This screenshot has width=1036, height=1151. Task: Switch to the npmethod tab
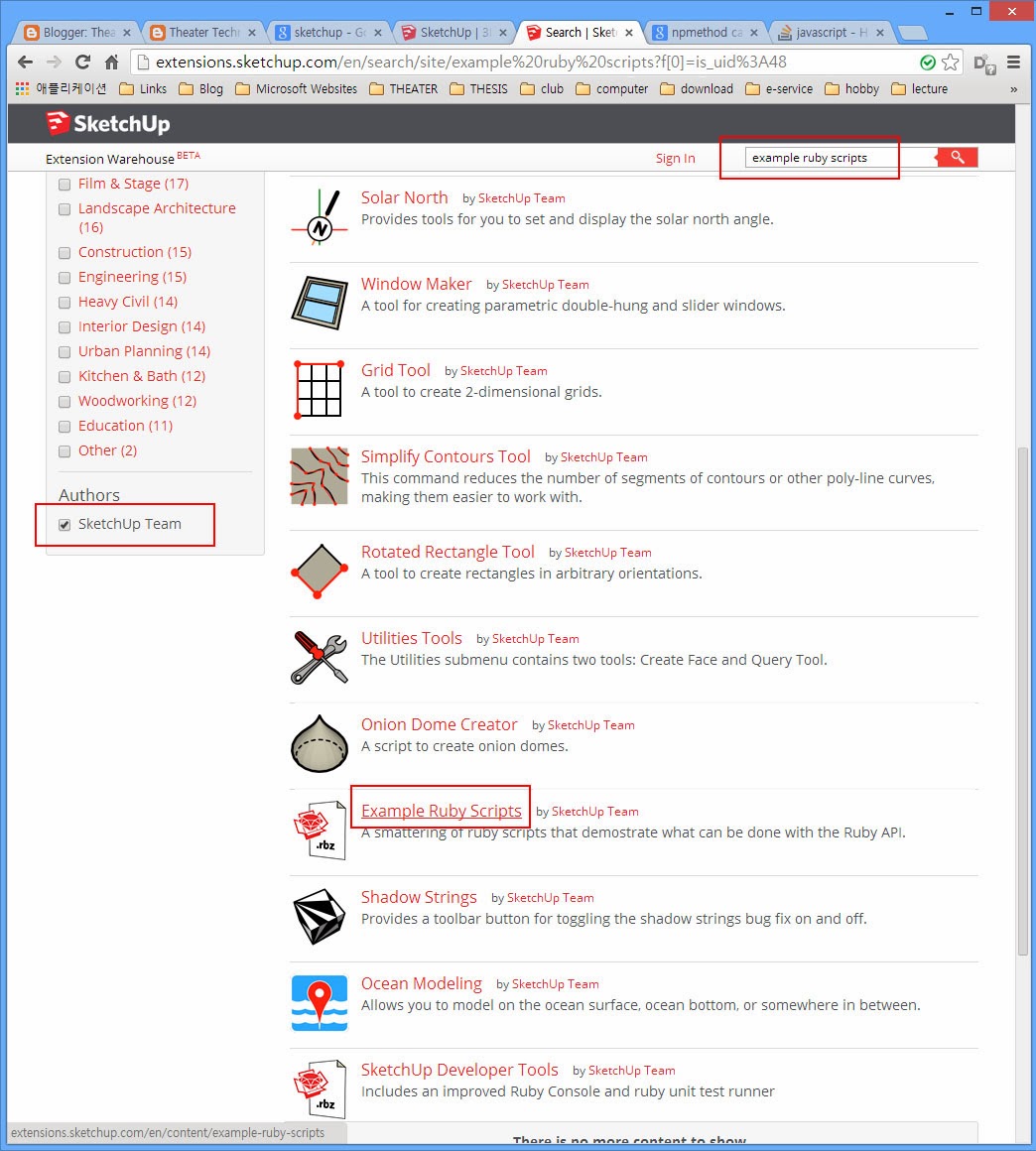[x=706, y=33]
